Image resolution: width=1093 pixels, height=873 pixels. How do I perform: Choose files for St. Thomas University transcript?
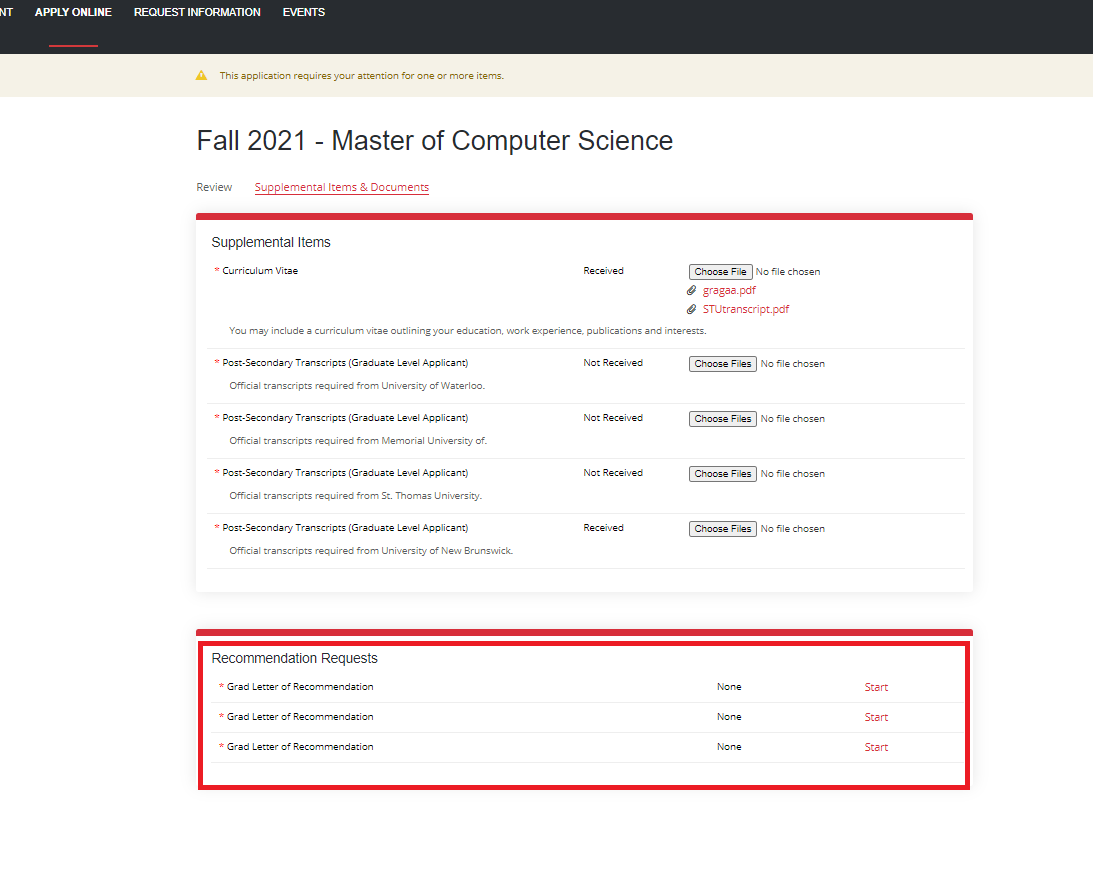722,474
